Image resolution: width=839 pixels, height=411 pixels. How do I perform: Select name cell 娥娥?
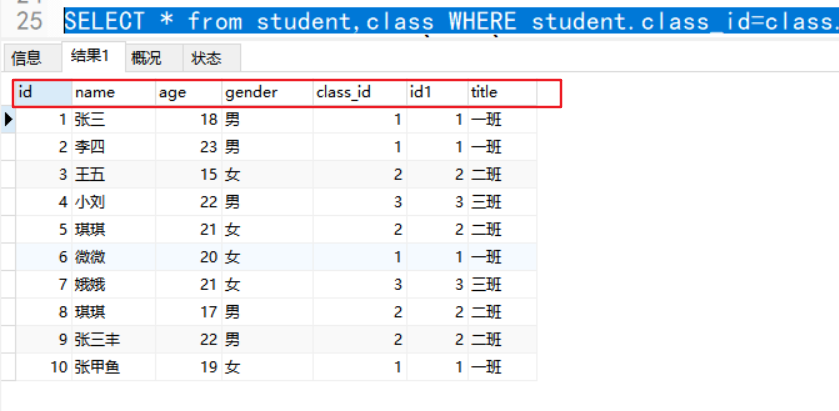pyautogui.click(x=113, y=284)
